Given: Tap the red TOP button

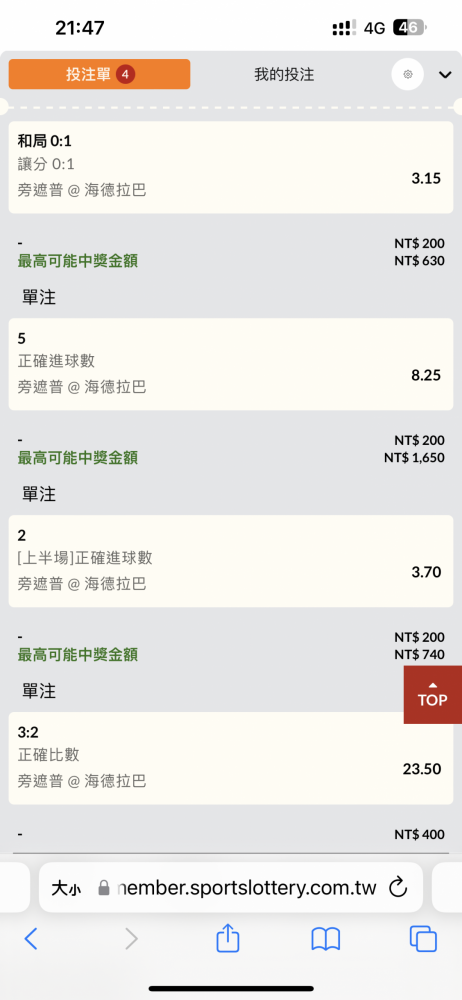Looking at the screenshot, I should 433,695.
